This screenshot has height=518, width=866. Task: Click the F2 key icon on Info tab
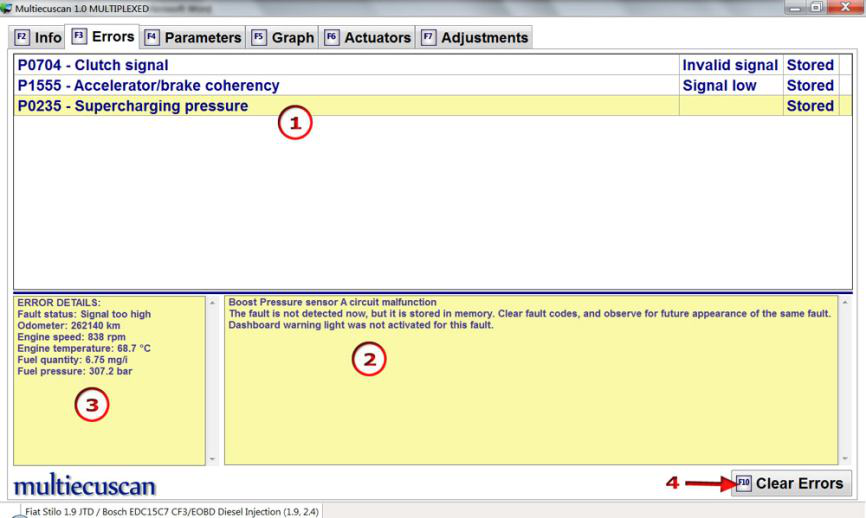[20, 38]
